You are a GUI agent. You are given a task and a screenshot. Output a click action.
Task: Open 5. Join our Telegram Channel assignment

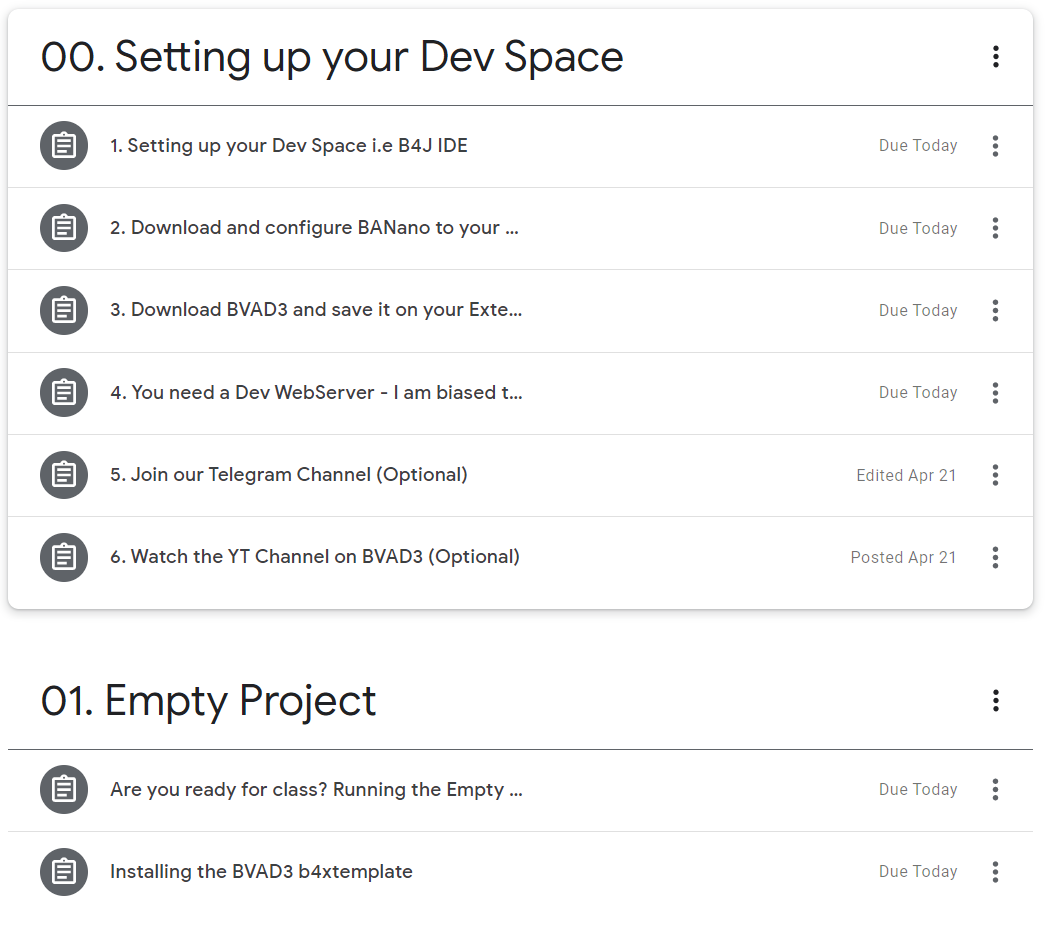pyautogui.click(x=289, y=474)
